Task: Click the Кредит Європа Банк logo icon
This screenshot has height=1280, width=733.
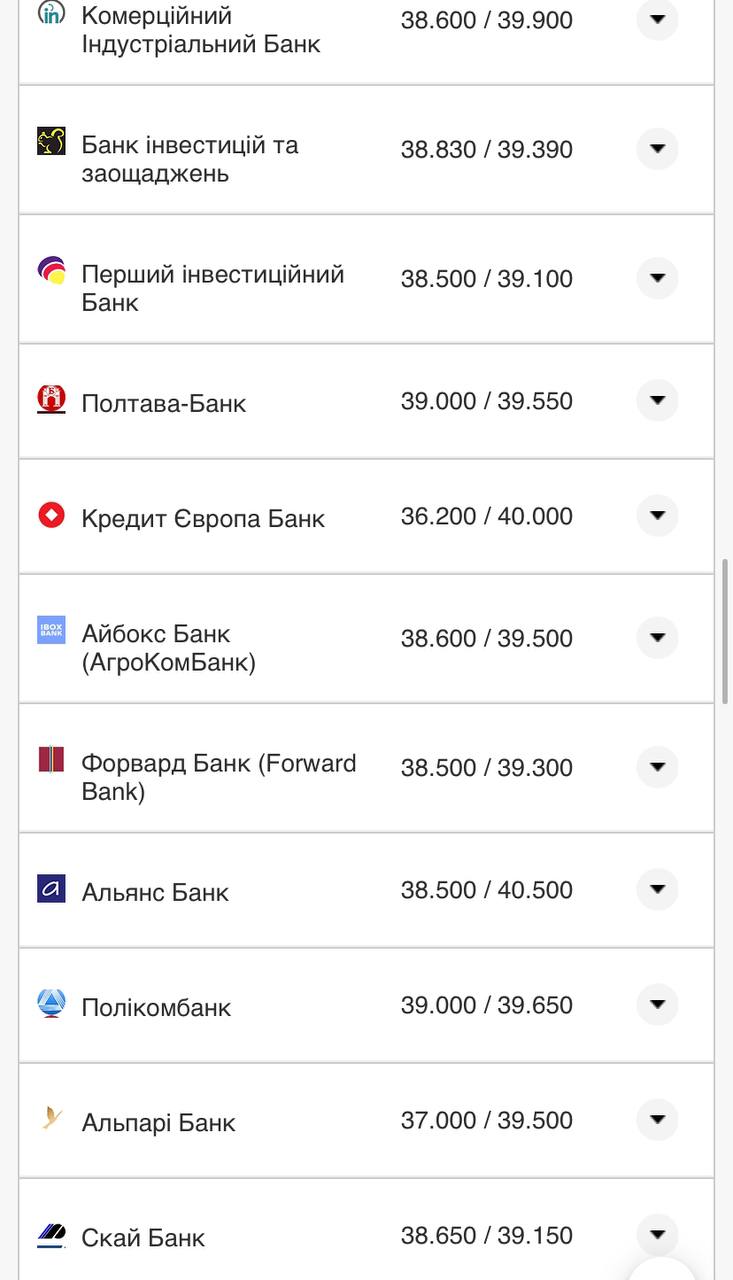Action: point(51,516)
